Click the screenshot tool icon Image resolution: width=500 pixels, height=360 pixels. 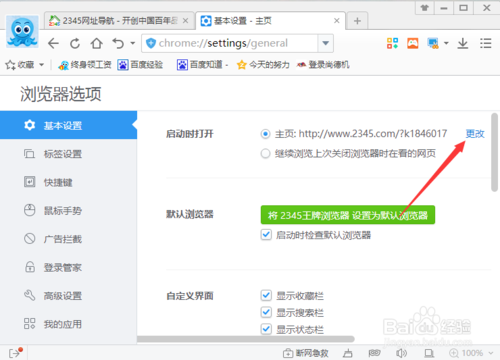433,43
